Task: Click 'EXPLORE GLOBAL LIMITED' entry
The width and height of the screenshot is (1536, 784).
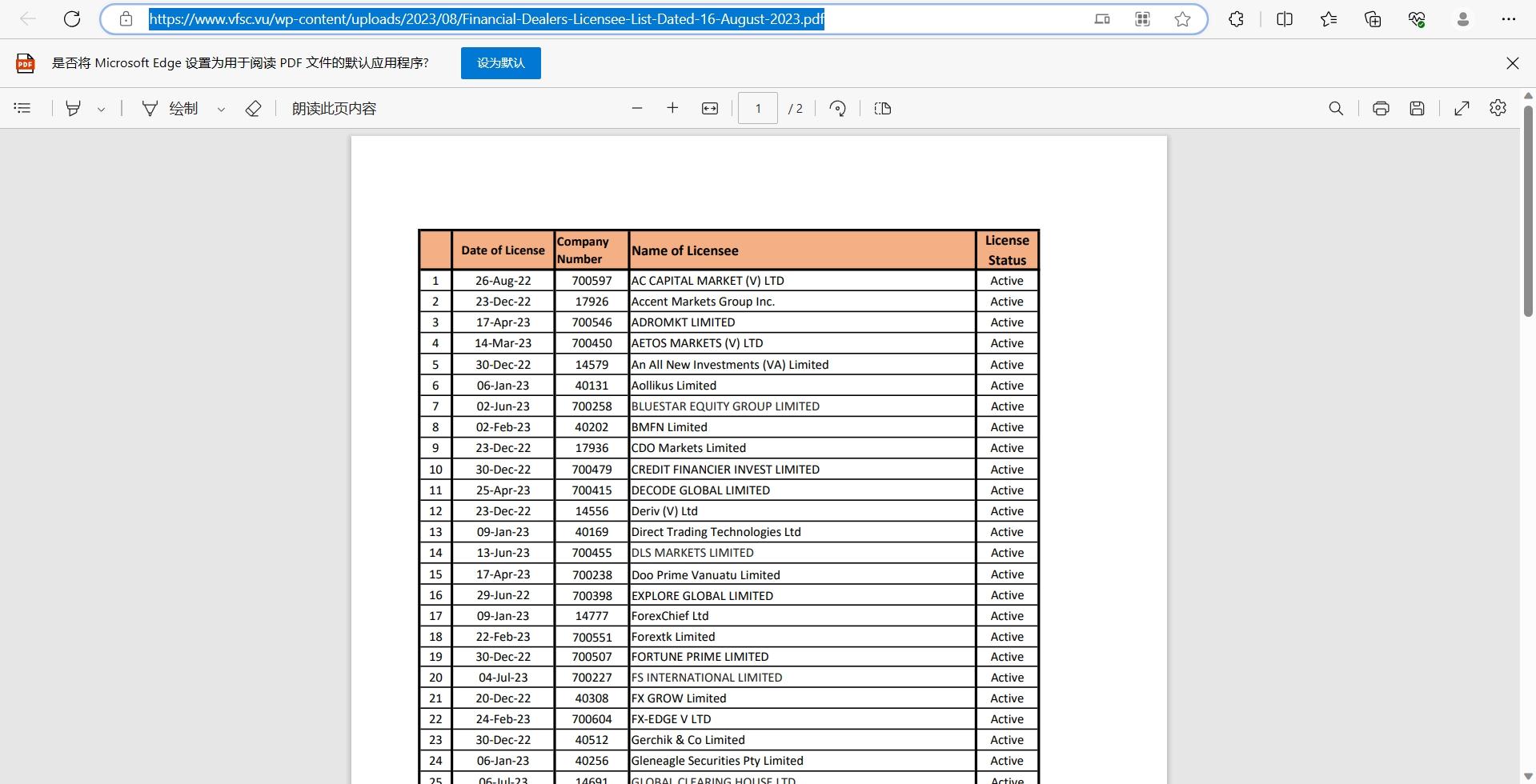Action: (x=702, y=595)
